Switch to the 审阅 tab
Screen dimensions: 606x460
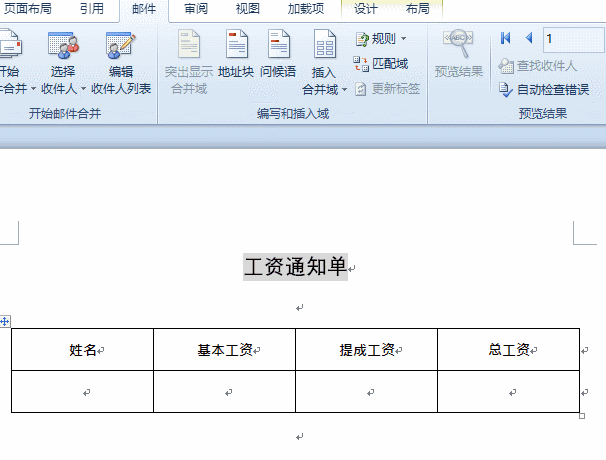click(196, 9)
